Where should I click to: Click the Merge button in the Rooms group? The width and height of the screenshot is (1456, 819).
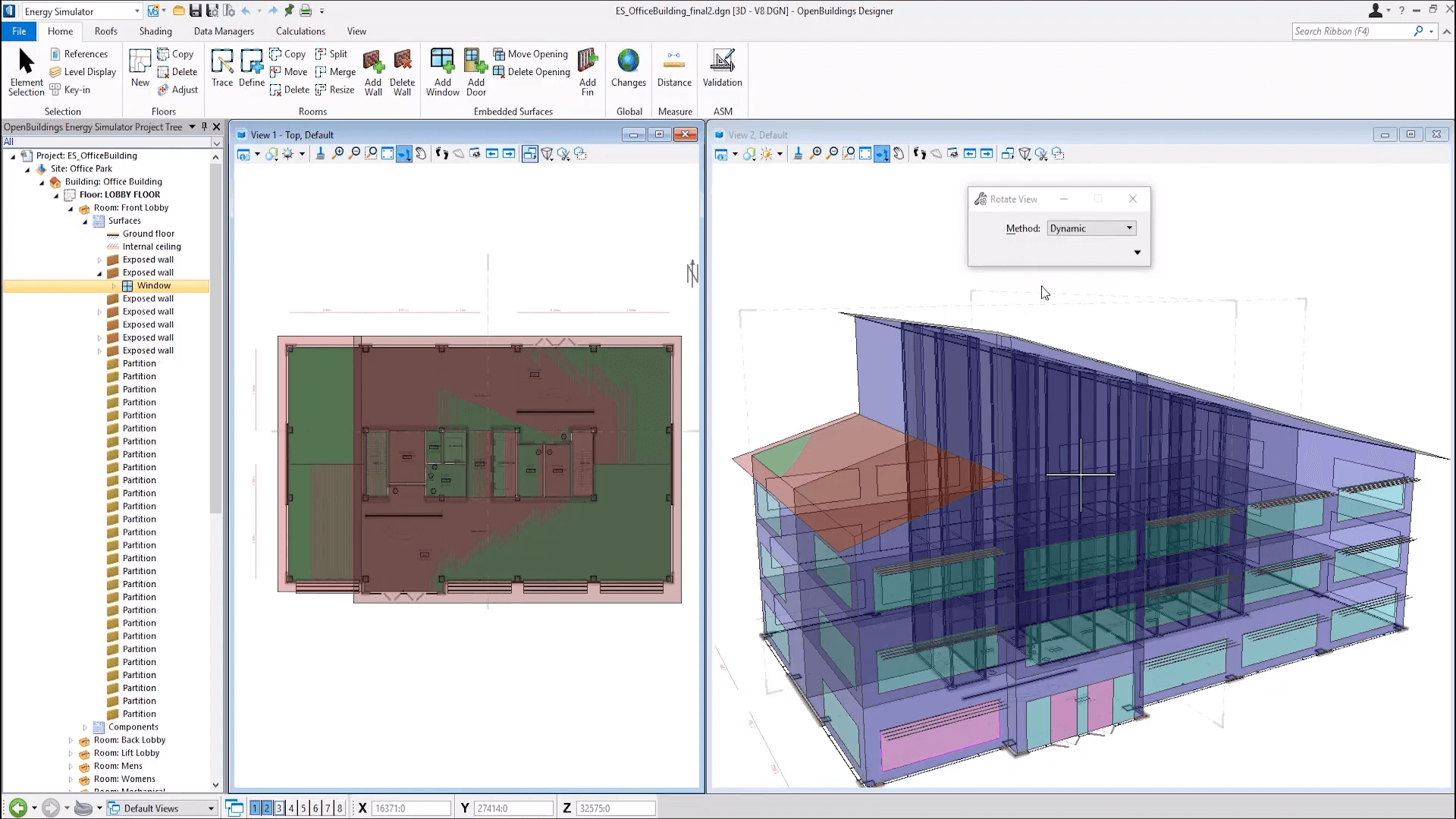click(336, 71)
